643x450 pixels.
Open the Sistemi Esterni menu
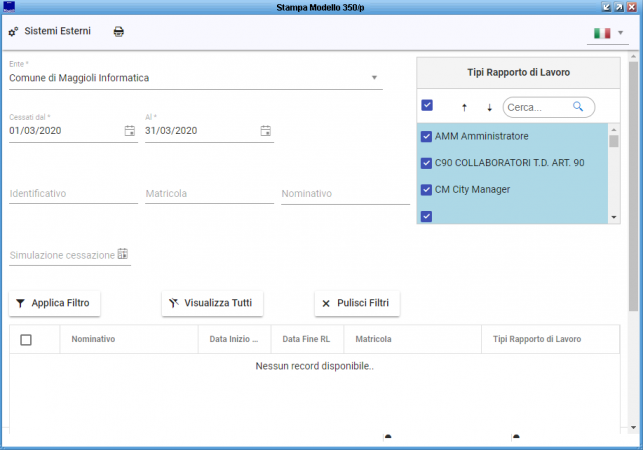49,32
